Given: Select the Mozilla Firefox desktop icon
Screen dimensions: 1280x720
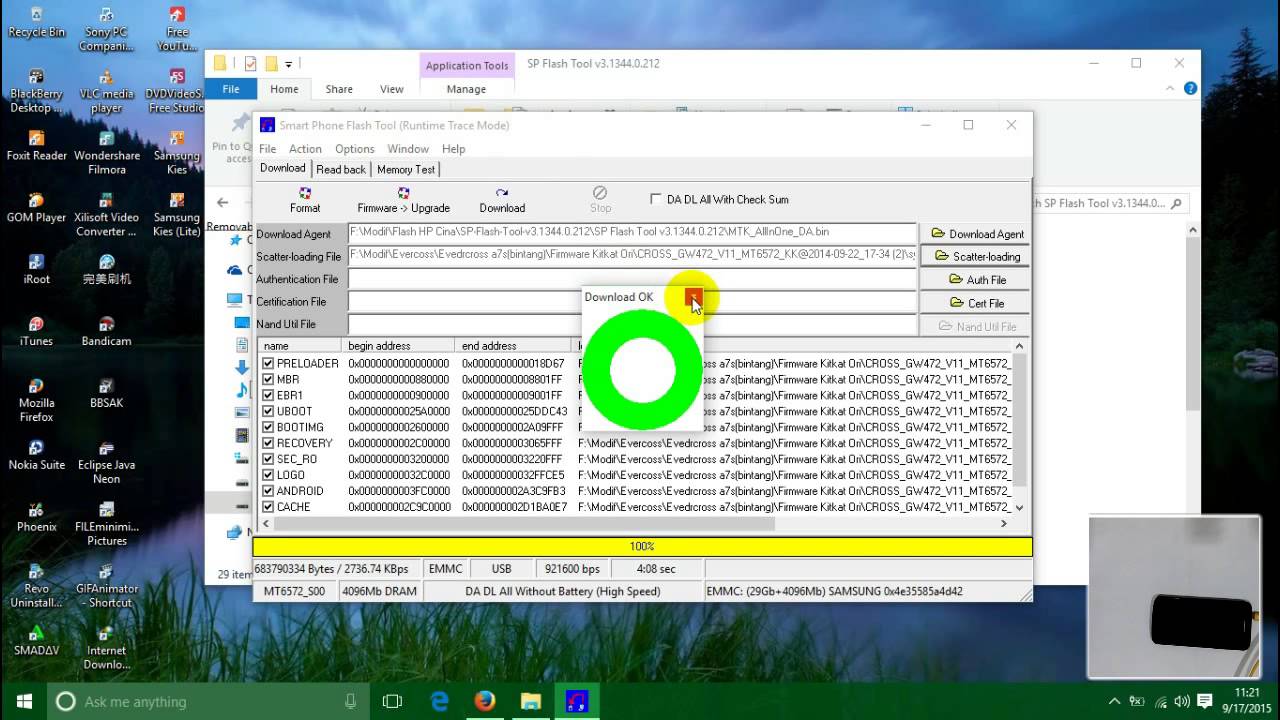Looking at the screenshot, I should [36, 401].
